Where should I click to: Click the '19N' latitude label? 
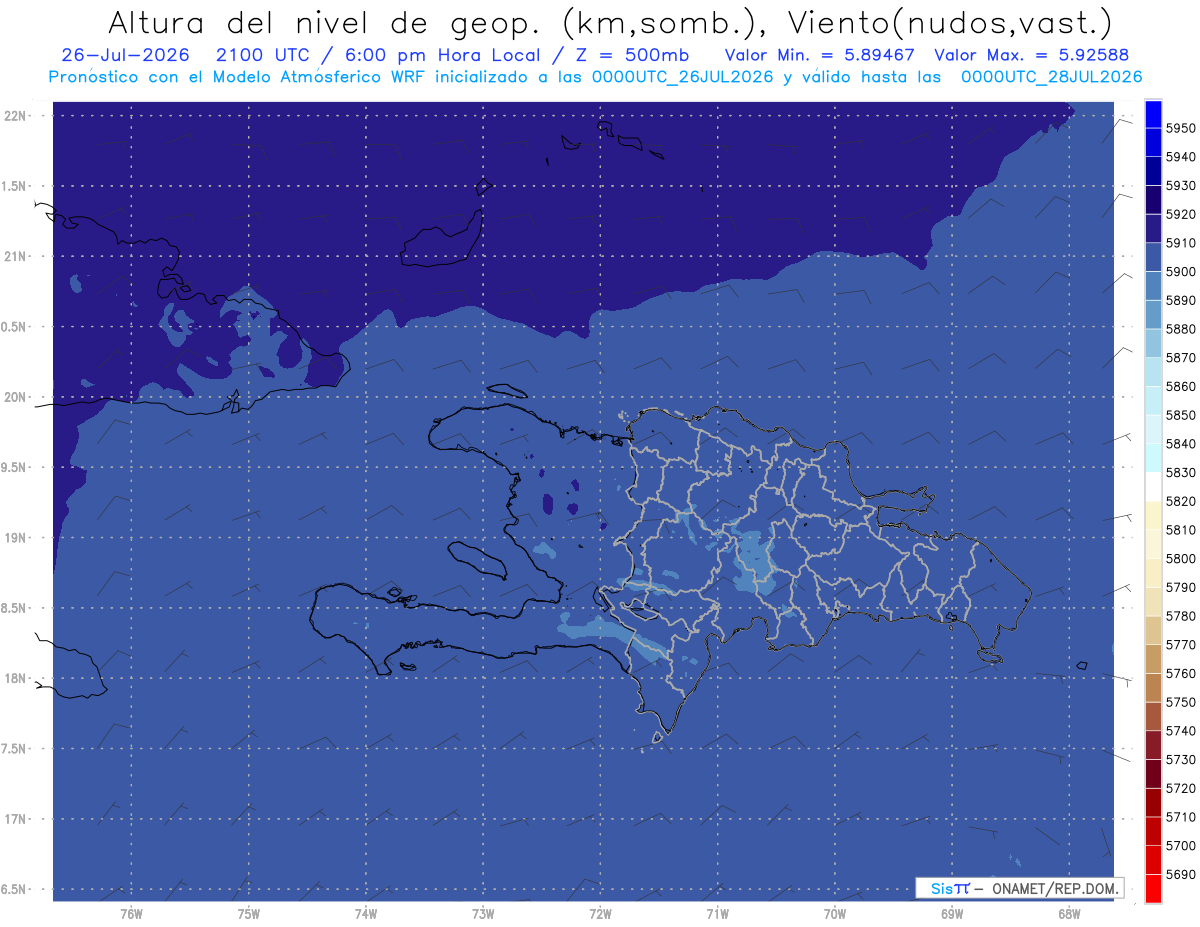[15, 537]
